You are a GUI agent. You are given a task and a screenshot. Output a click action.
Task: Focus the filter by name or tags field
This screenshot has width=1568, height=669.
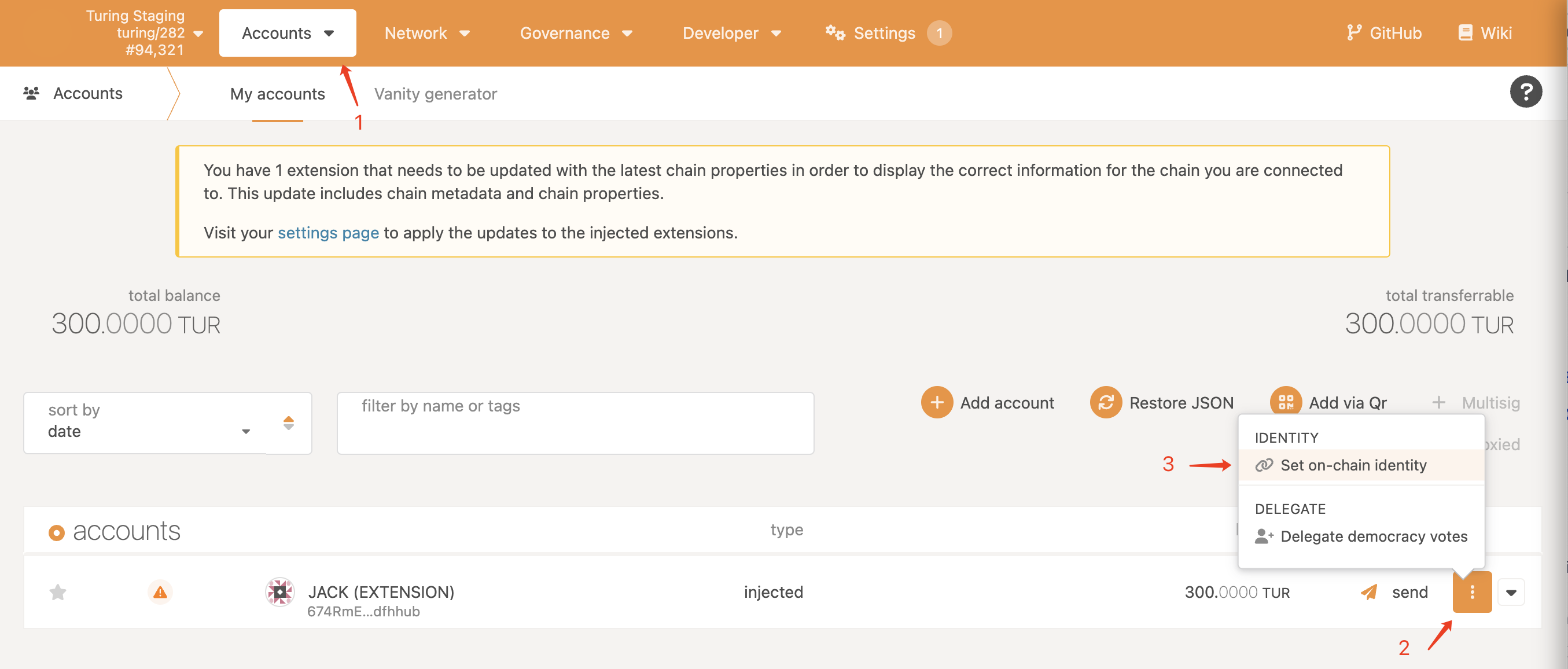[575, 423]
